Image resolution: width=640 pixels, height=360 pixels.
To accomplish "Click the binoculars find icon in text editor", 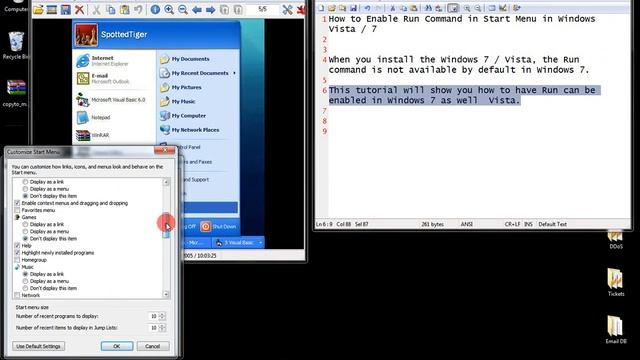I will (428, 8).
